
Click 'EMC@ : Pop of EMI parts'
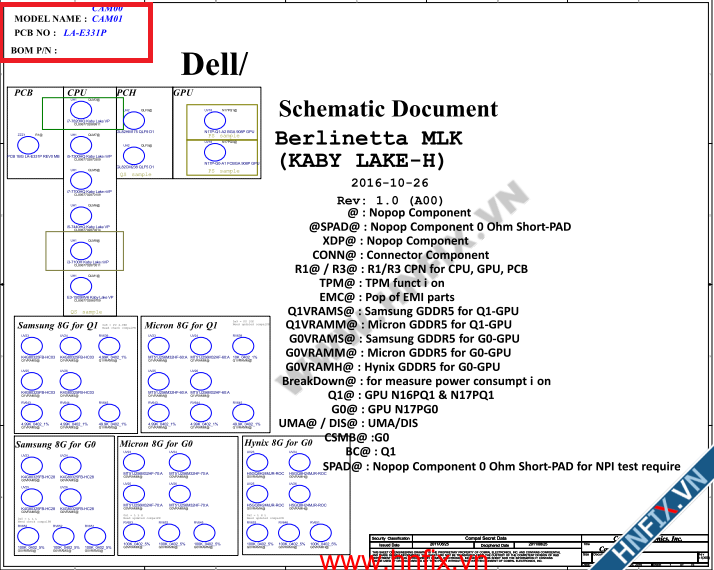pyautogui.click(x=387, y=297)
